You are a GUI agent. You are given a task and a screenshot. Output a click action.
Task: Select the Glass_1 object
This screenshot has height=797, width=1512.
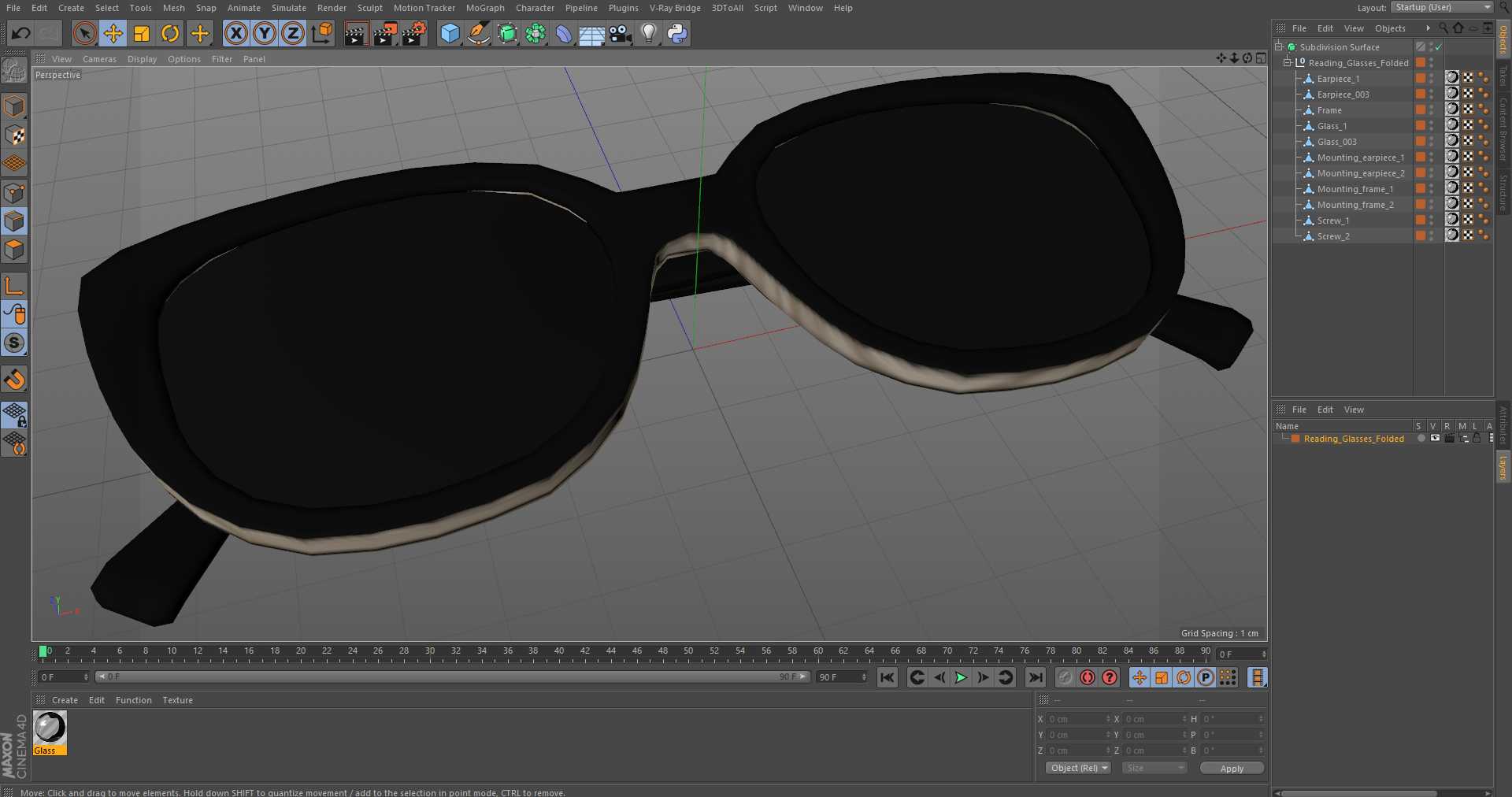click(1332, 126)
